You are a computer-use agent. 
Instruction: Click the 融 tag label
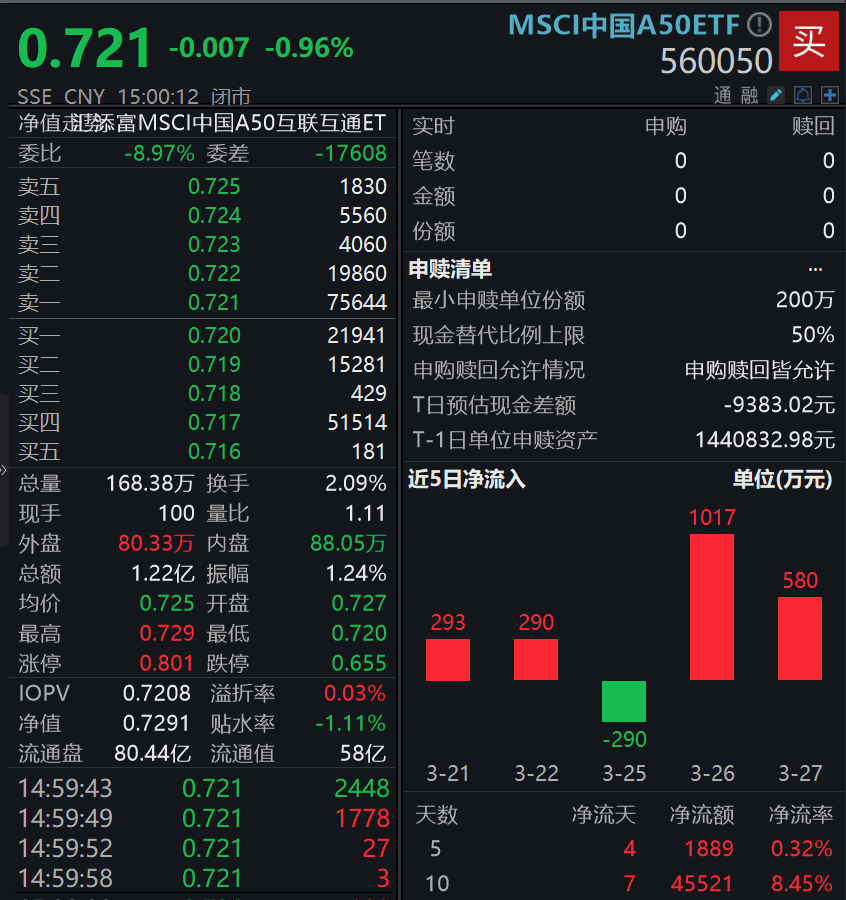click(749, 95)
